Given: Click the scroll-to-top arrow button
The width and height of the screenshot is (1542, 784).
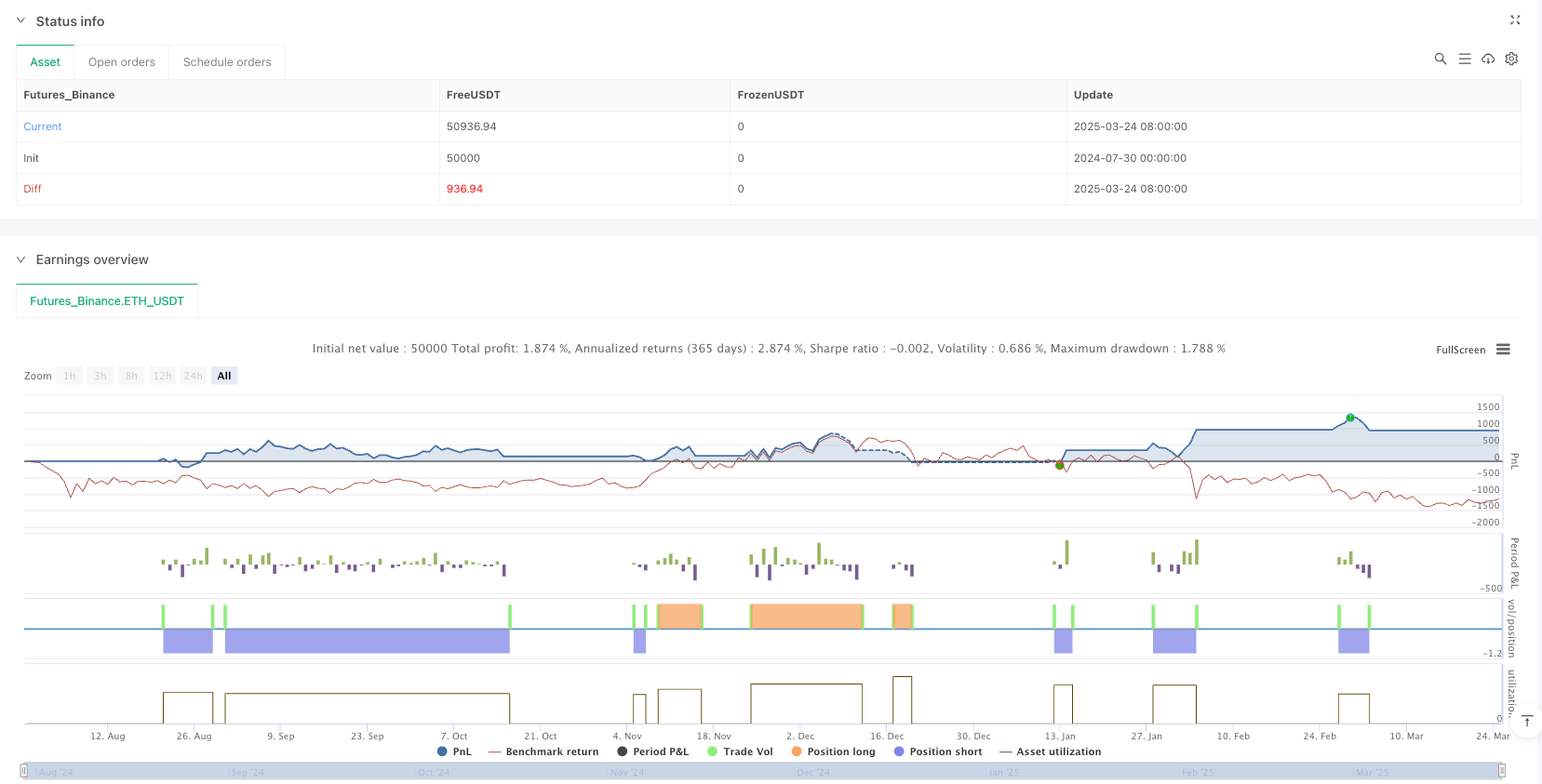Looking at the screenshot, I should (x=1526, y=722).
